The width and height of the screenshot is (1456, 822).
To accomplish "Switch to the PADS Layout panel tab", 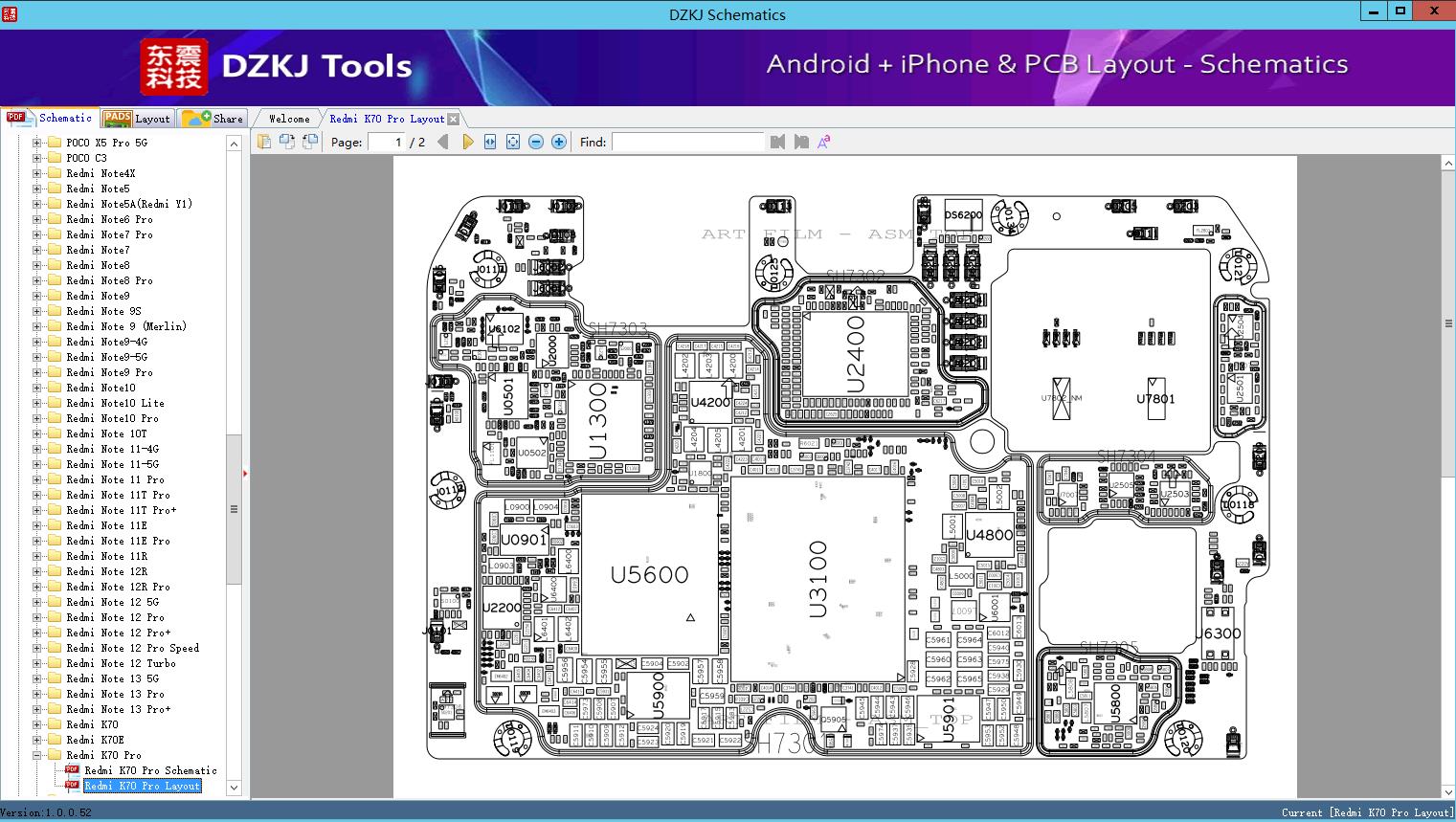I will click(137, 119).
